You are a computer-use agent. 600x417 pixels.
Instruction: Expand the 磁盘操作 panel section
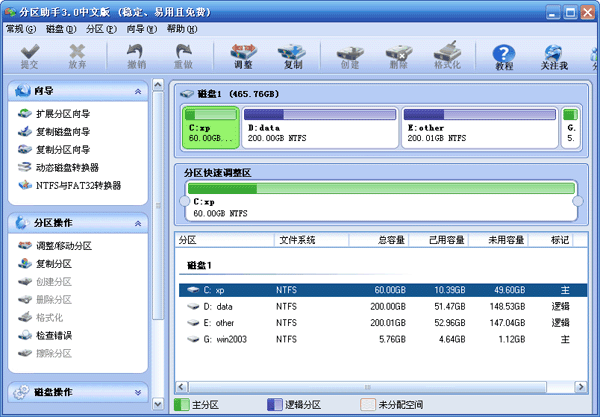(137, 391)
